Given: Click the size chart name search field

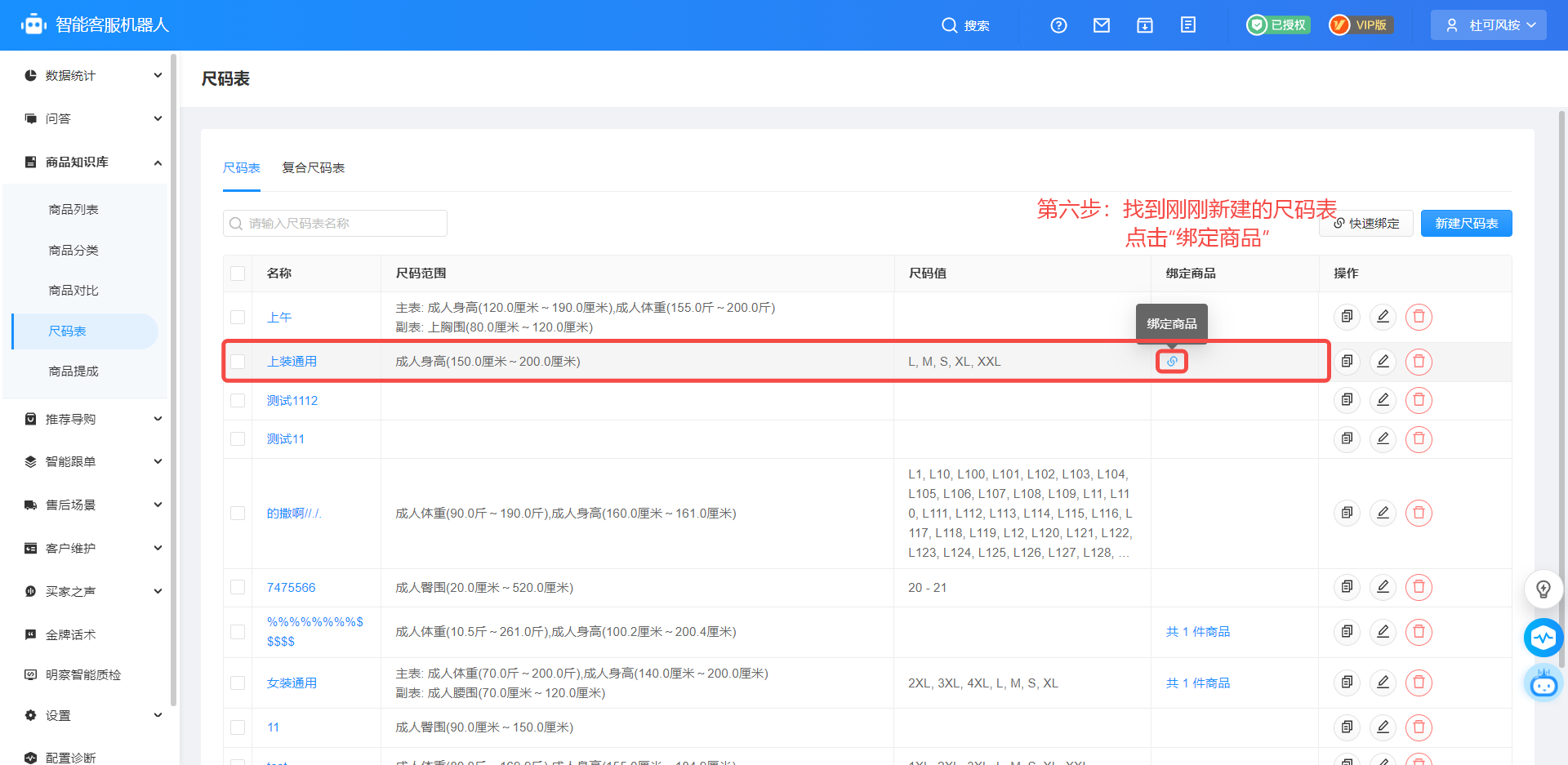Looking at the screenshot, I should (x=335, y=223).
